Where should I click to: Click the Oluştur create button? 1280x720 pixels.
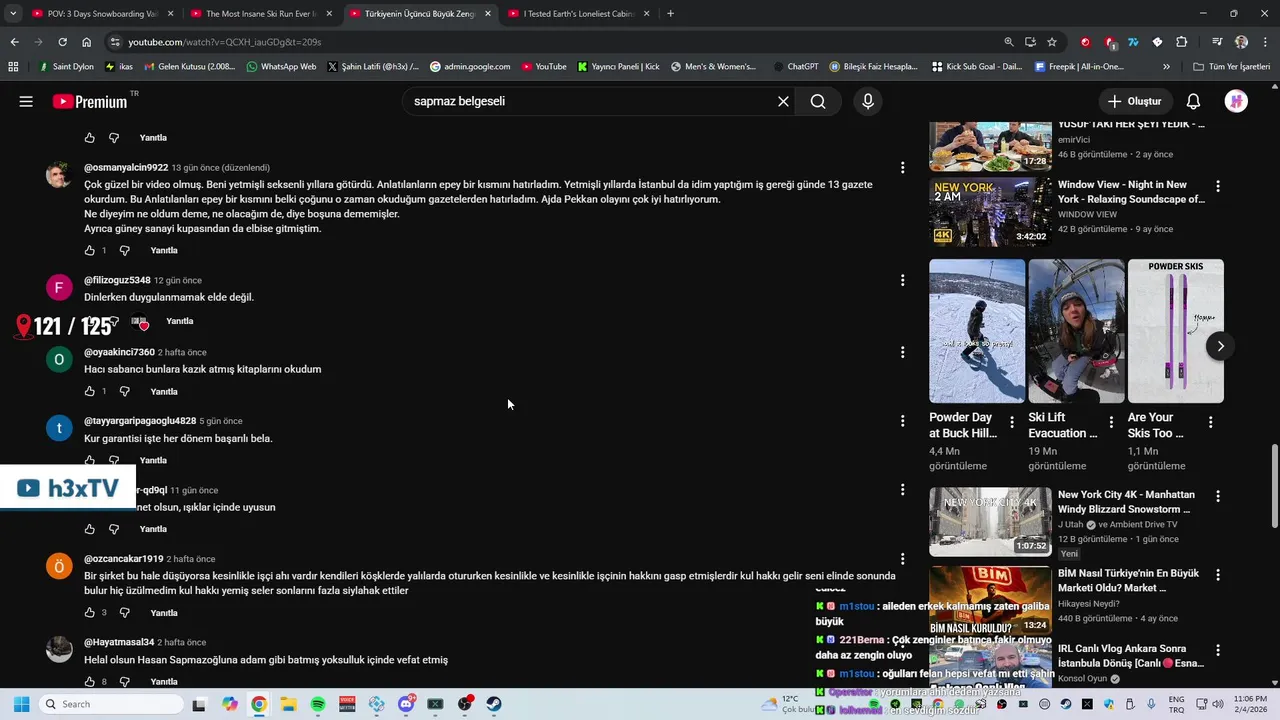point(1134,101)
